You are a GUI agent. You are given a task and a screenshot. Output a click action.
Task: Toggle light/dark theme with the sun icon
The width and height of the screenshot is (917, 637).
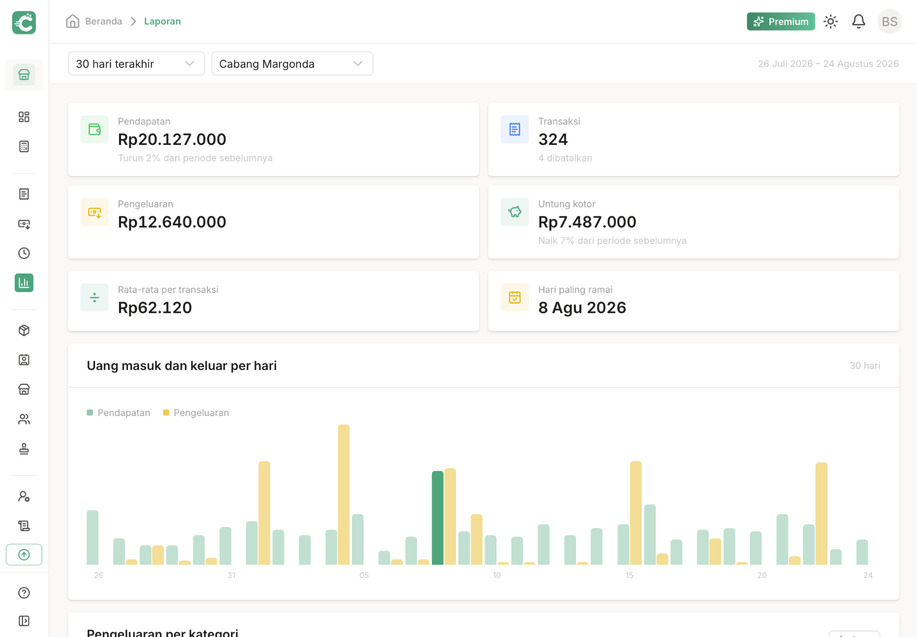point(830,22)
